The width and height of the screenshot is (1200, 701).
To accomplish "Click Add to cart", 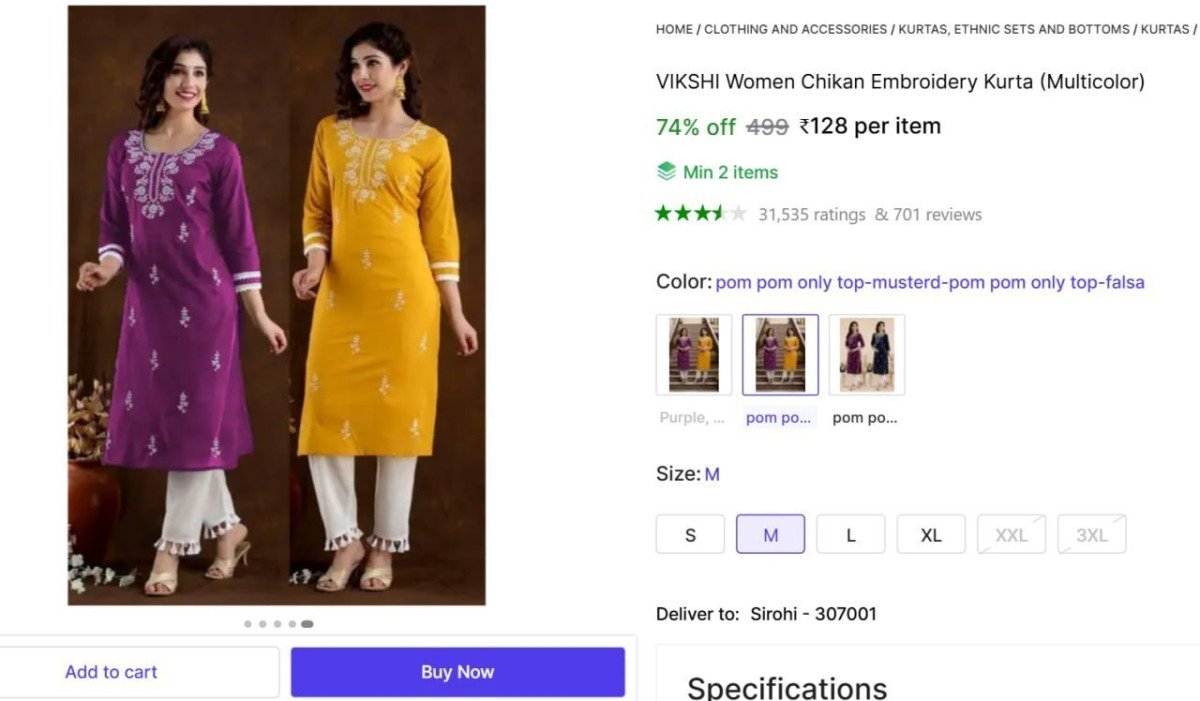I will click(x=111, y=671).
